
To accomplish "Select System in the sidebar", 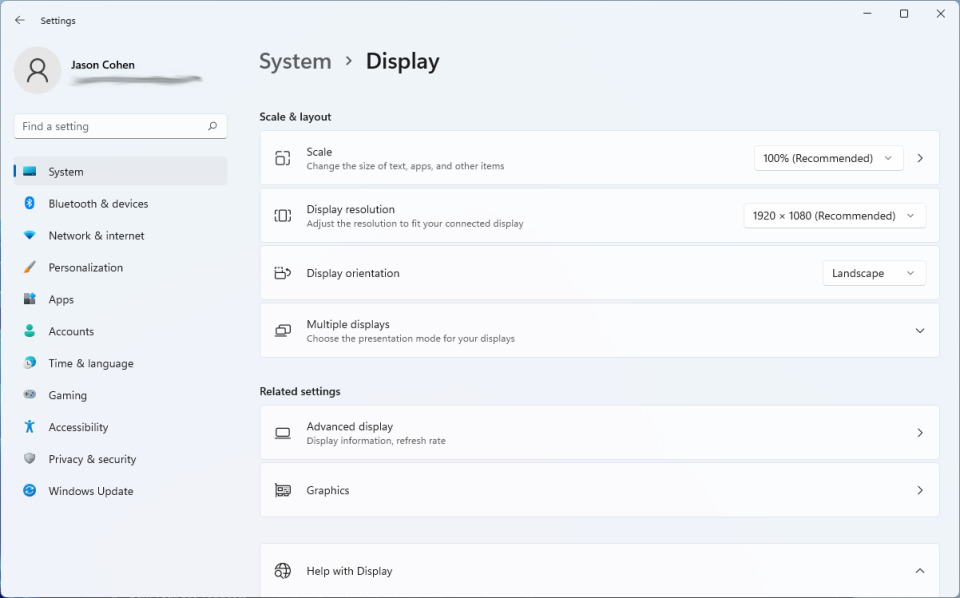I will click(x=66, y=172).
